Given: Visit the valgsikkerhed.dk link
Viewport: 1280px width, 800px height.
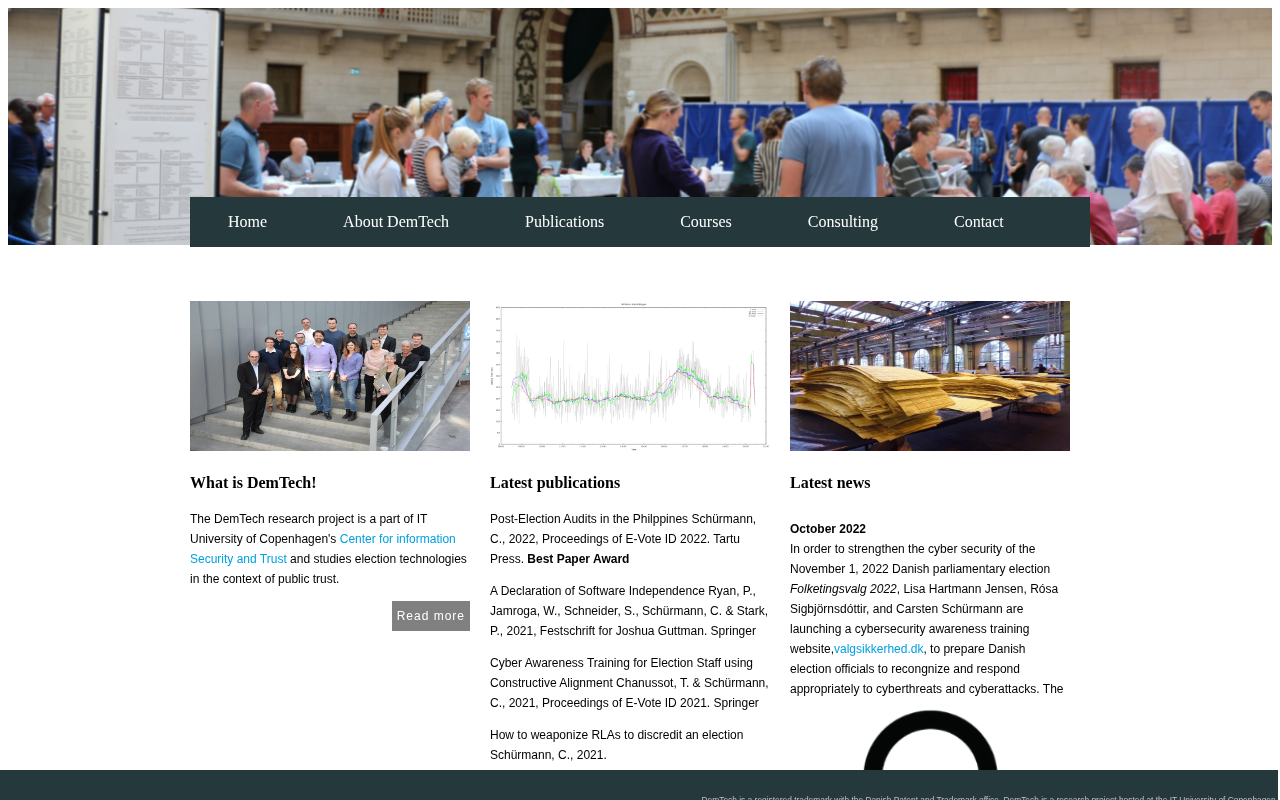Looking at the screenshot, I should [879, 649].
